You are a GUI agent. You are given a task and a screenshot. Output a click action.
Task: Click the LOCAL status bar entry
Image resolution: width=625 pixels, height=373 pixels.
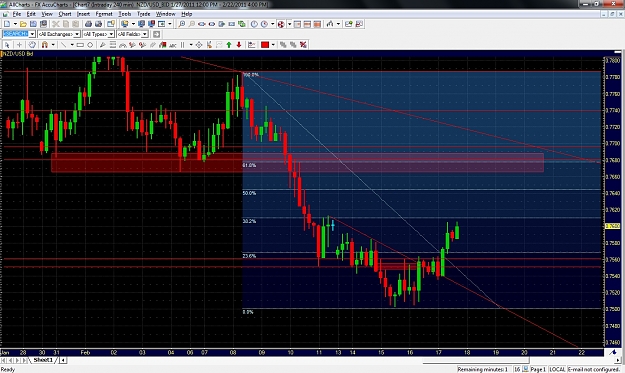[558, 369]
